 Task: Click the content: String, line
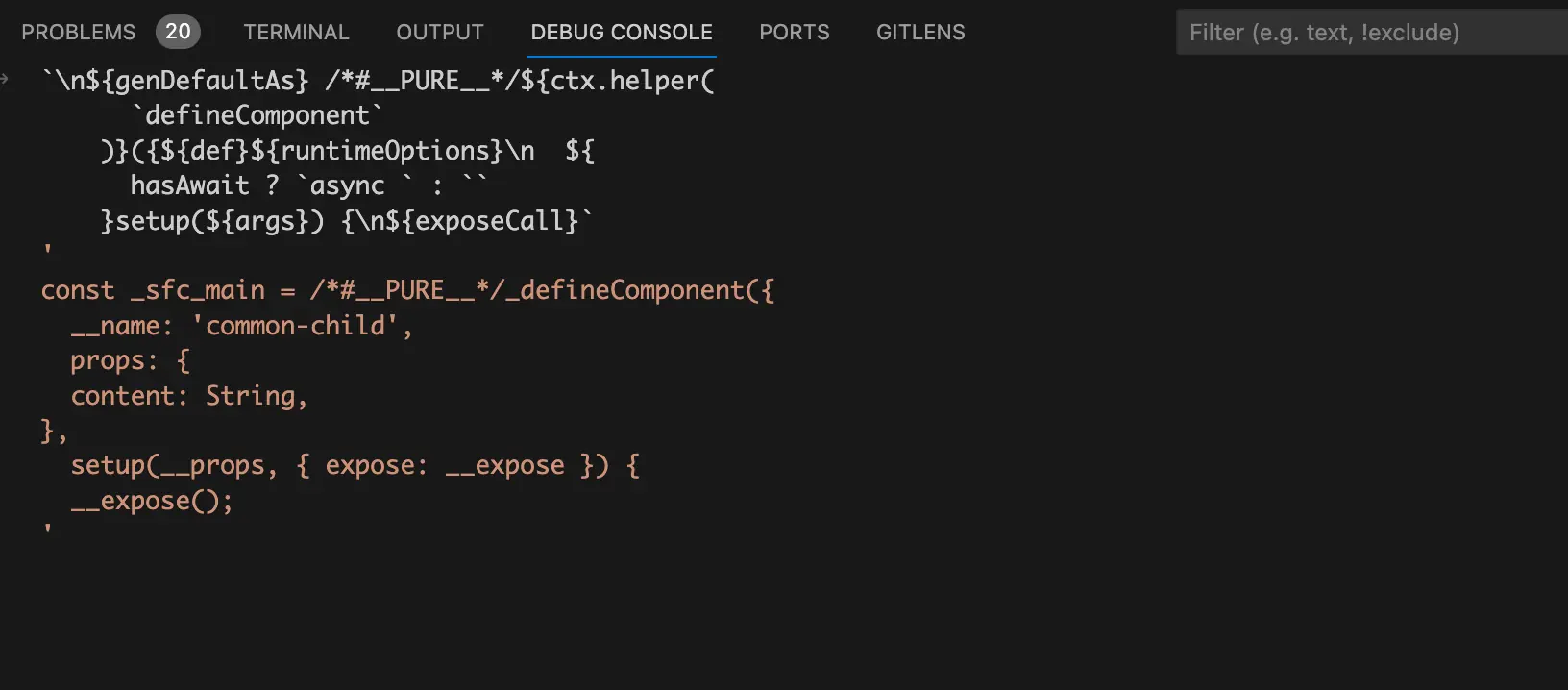pyautogui.click(x=188, y=396)
